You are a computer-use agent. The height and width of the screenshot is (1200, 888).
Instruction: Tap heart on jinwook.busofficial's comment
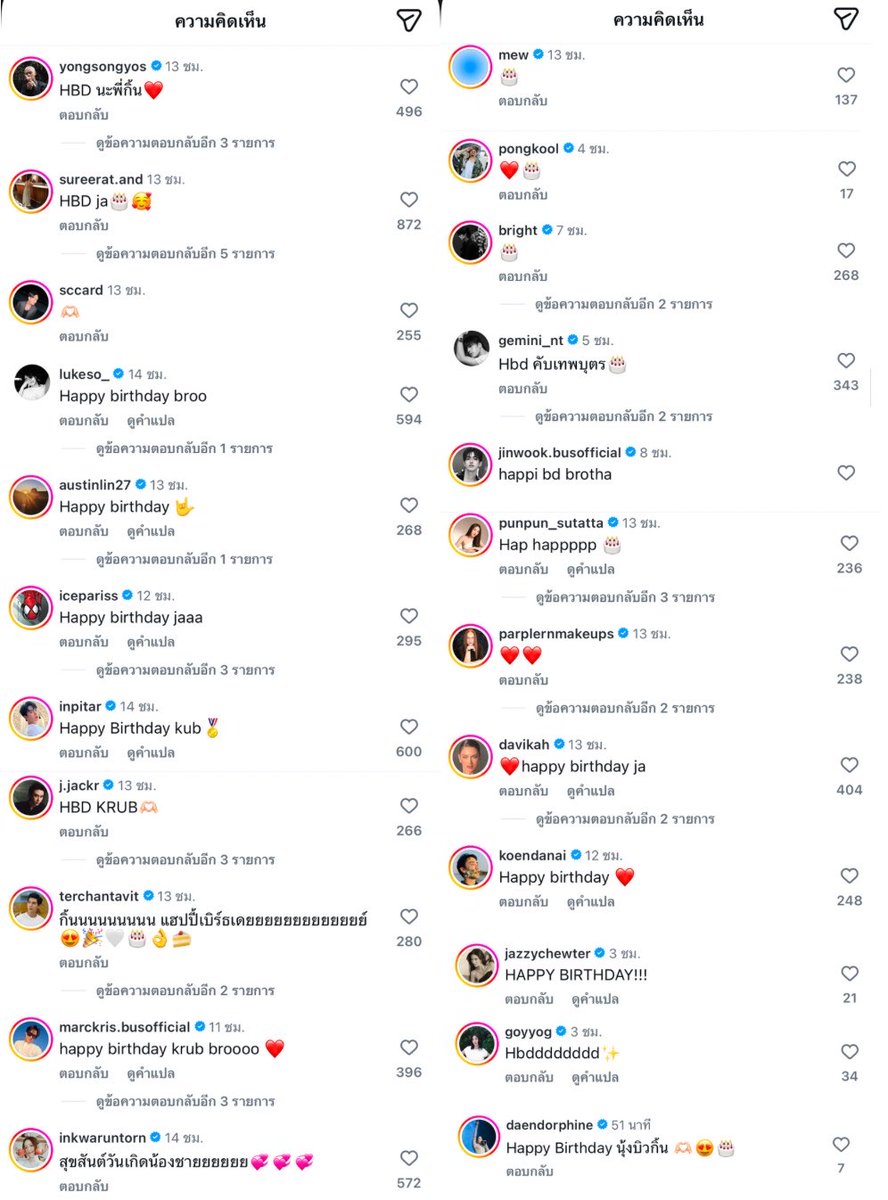(846, 472)
